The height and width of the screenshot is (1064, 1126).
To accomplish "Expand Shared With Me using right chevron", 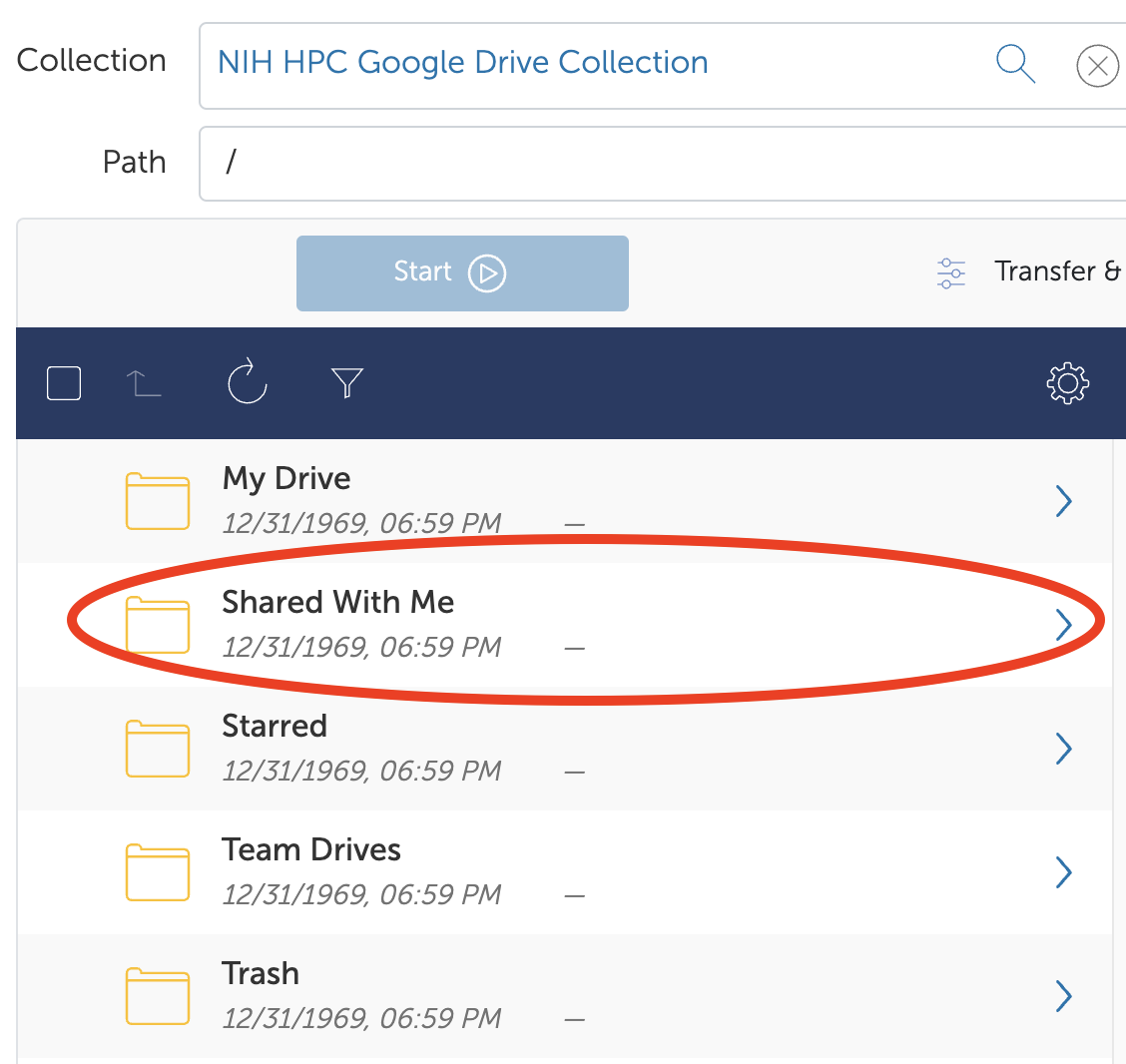I will click(x=1063, y=625).
